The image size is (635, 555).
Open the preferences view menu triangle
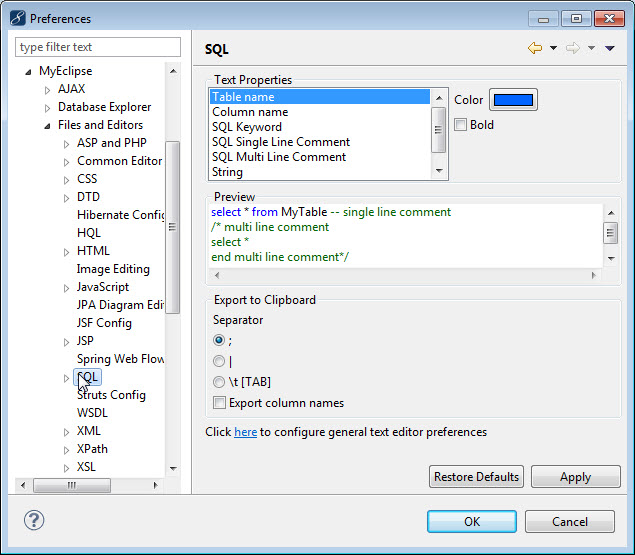(x=610, y=48)
